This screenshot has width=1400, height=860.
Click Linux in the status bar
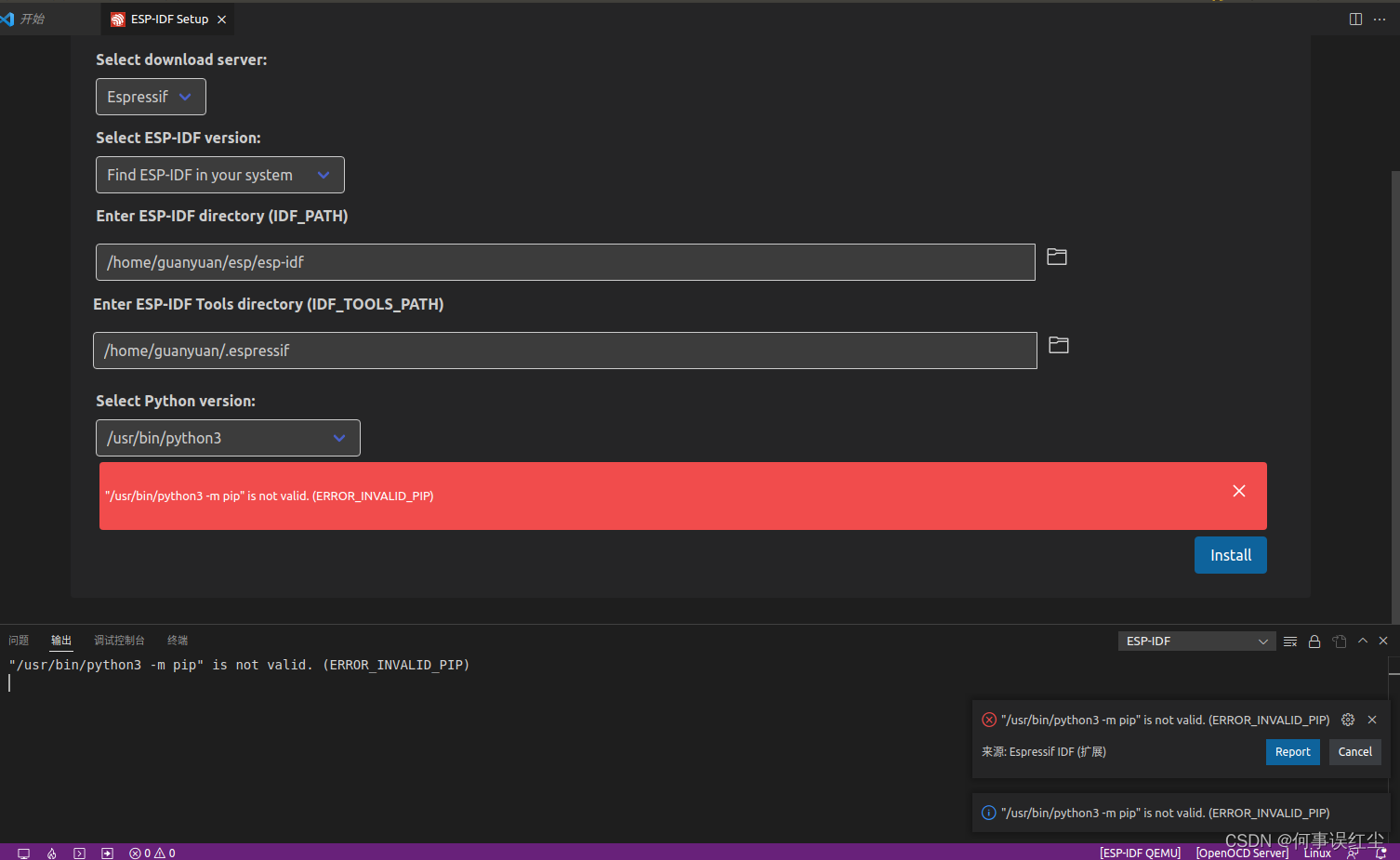point(1317,853)
